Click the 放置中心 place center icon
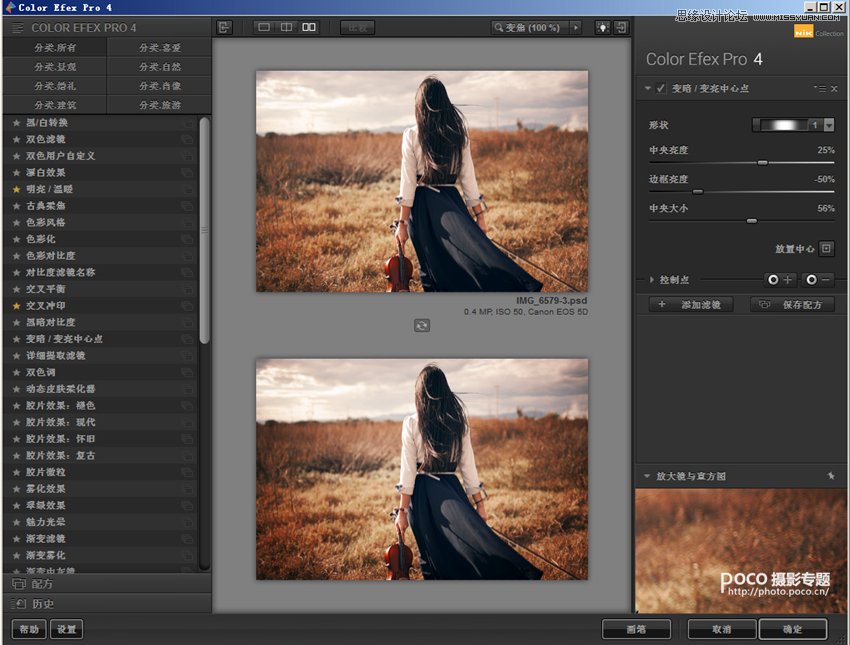850x645 pixels. pyautogui.click(x=826, y=248)
